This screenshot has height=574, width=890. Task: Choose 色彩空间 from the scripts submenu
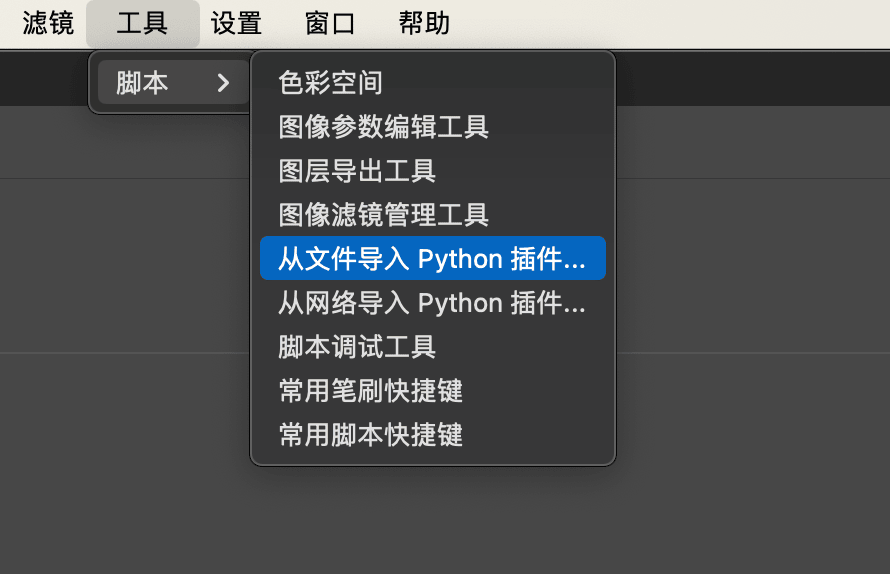[x=331, y=83]
